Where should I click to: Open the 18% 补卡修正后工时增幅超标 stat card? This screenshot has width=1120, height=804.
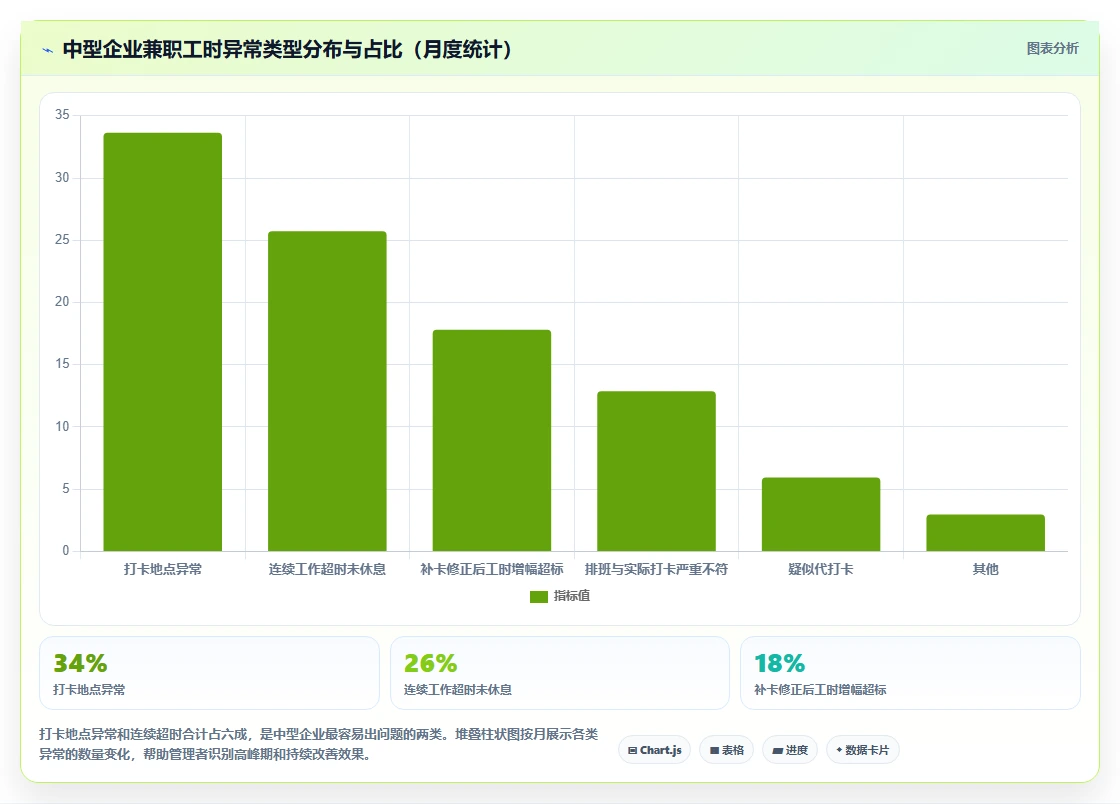[x=910, y=673]
